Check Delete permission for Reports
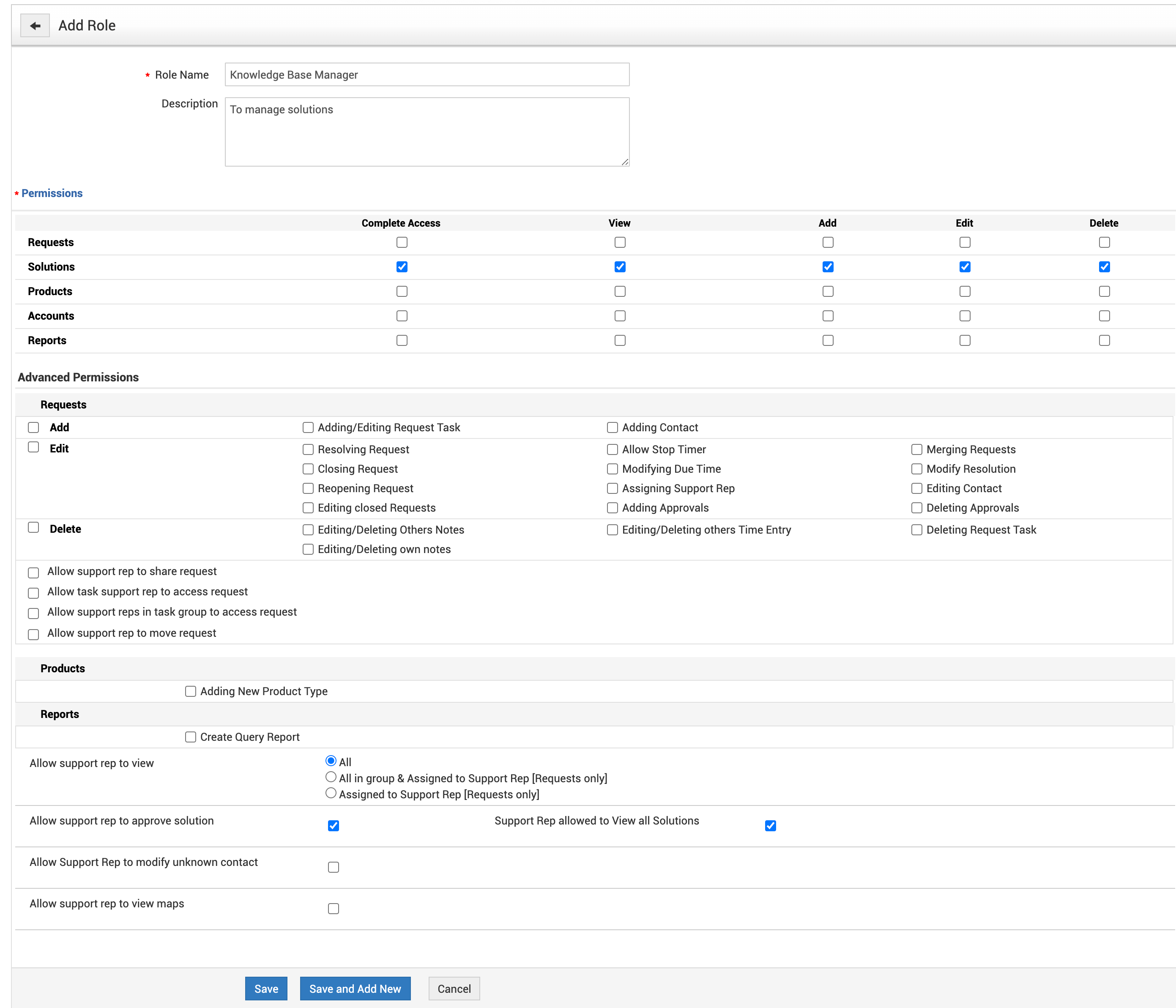Viewport: 1176px width, 1008px height. click(x=1104, y=340)
